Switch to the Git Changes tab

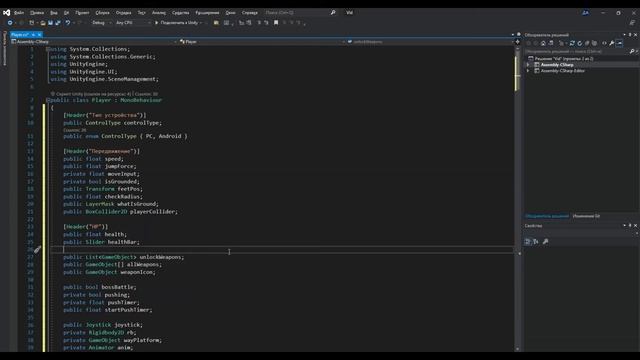tap(586, 216)
